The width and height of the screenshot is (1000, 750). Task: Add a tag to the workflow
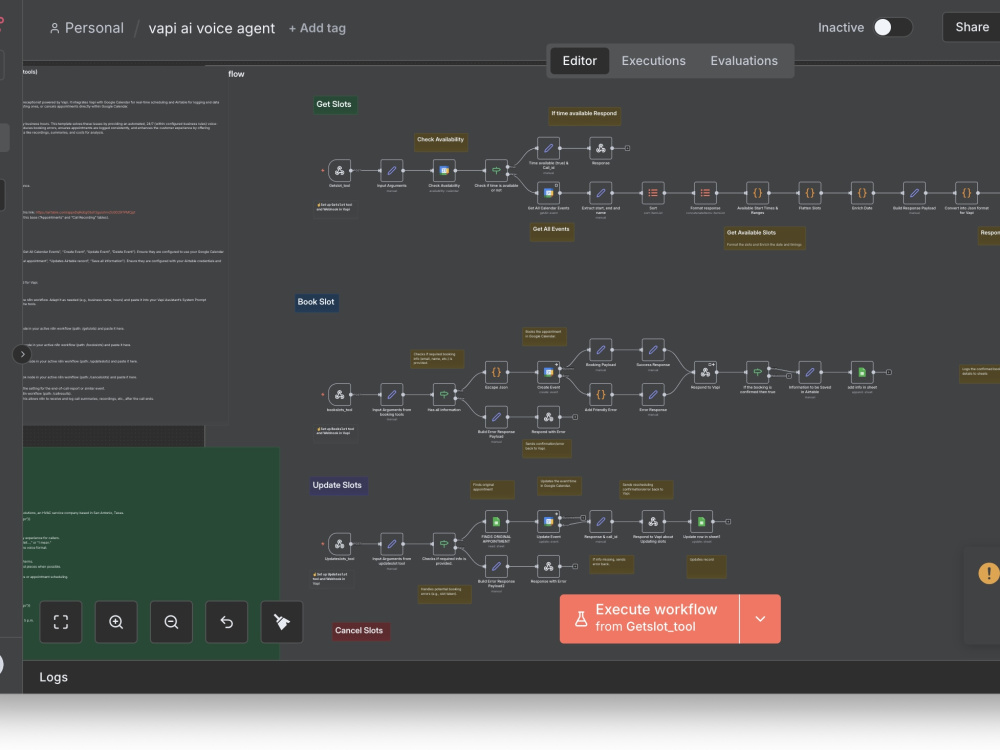pyautogui.click(x=317, y=28)
